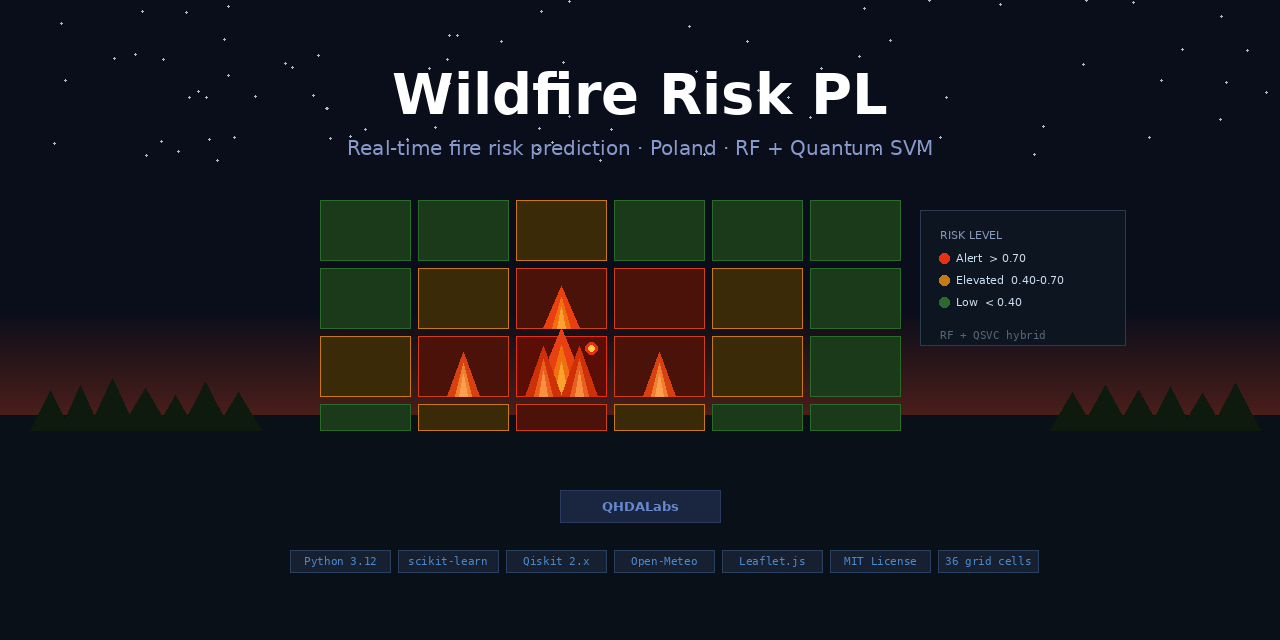Click the Wildfire Risk PL title

point(640,96)
